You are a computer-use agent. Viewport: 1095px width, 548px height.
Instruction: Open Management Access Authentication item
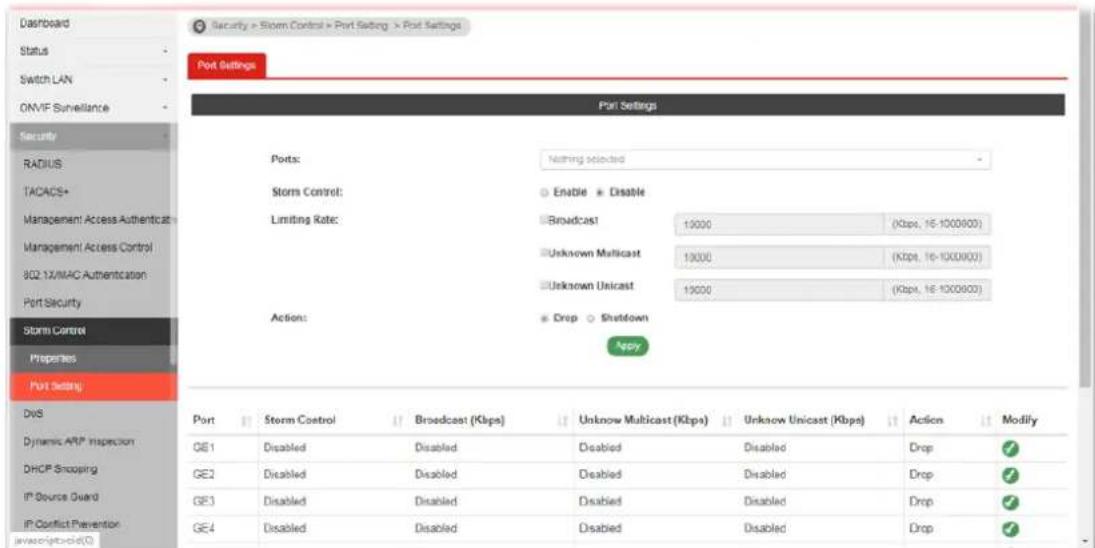point(94,220)
